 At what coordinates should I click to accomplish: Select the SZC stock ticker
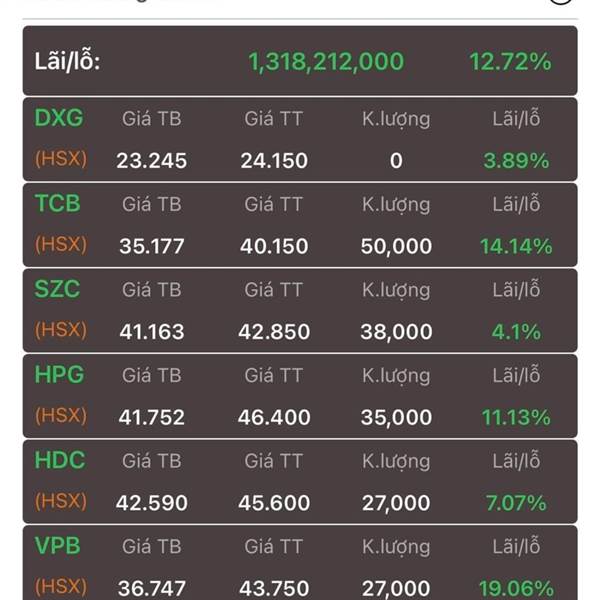pyautogui.click(x=57, y=289)
